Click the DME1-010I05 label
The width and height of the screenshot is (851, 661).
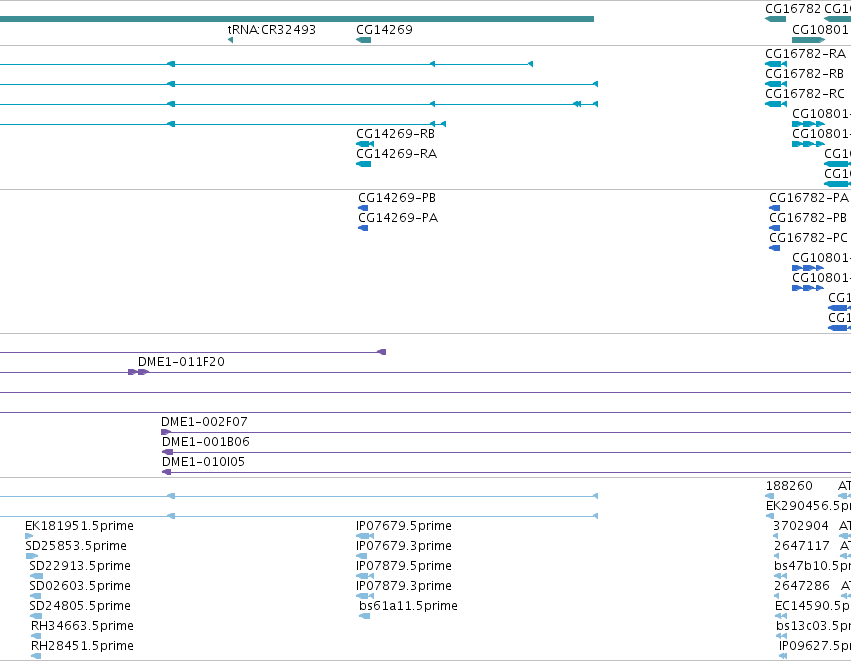point(204,462)
